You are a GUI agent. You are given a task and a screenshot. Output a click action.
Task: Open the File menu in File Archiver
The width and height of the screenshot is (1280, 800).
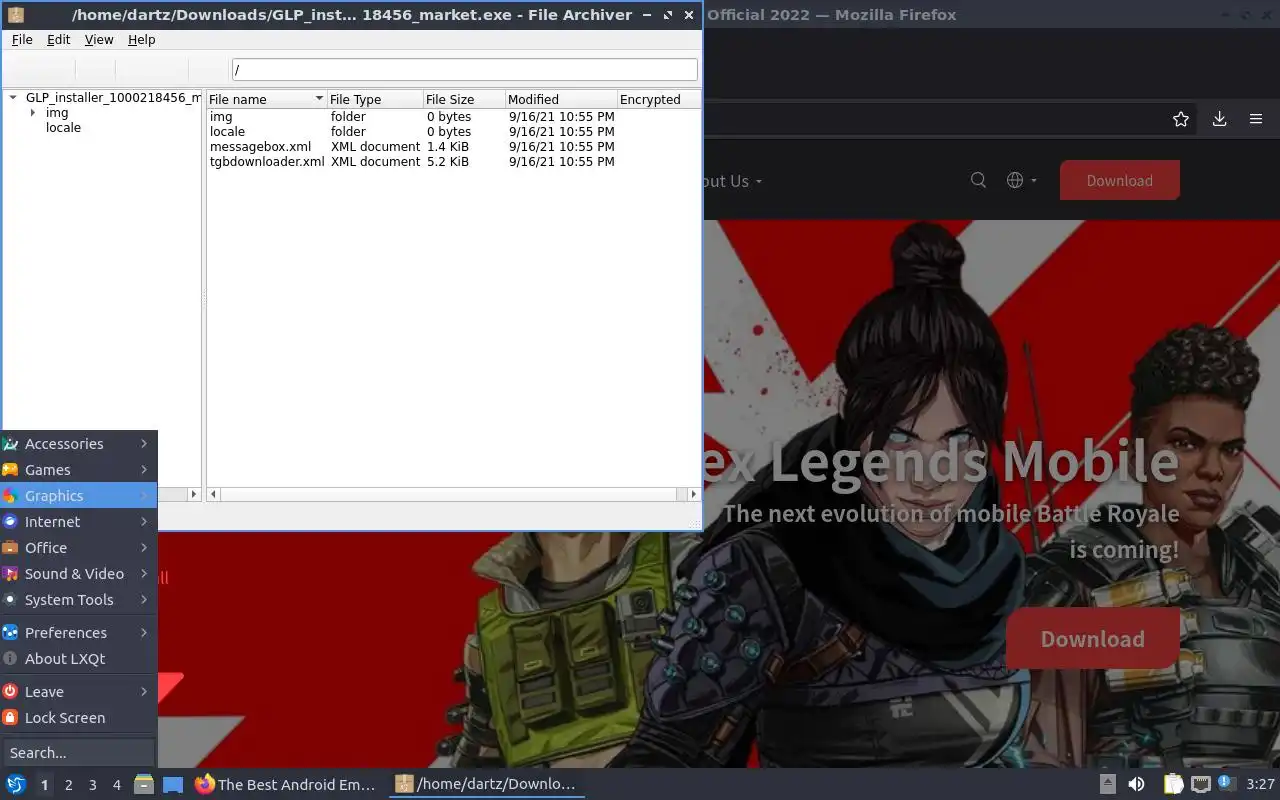point(22,40)
